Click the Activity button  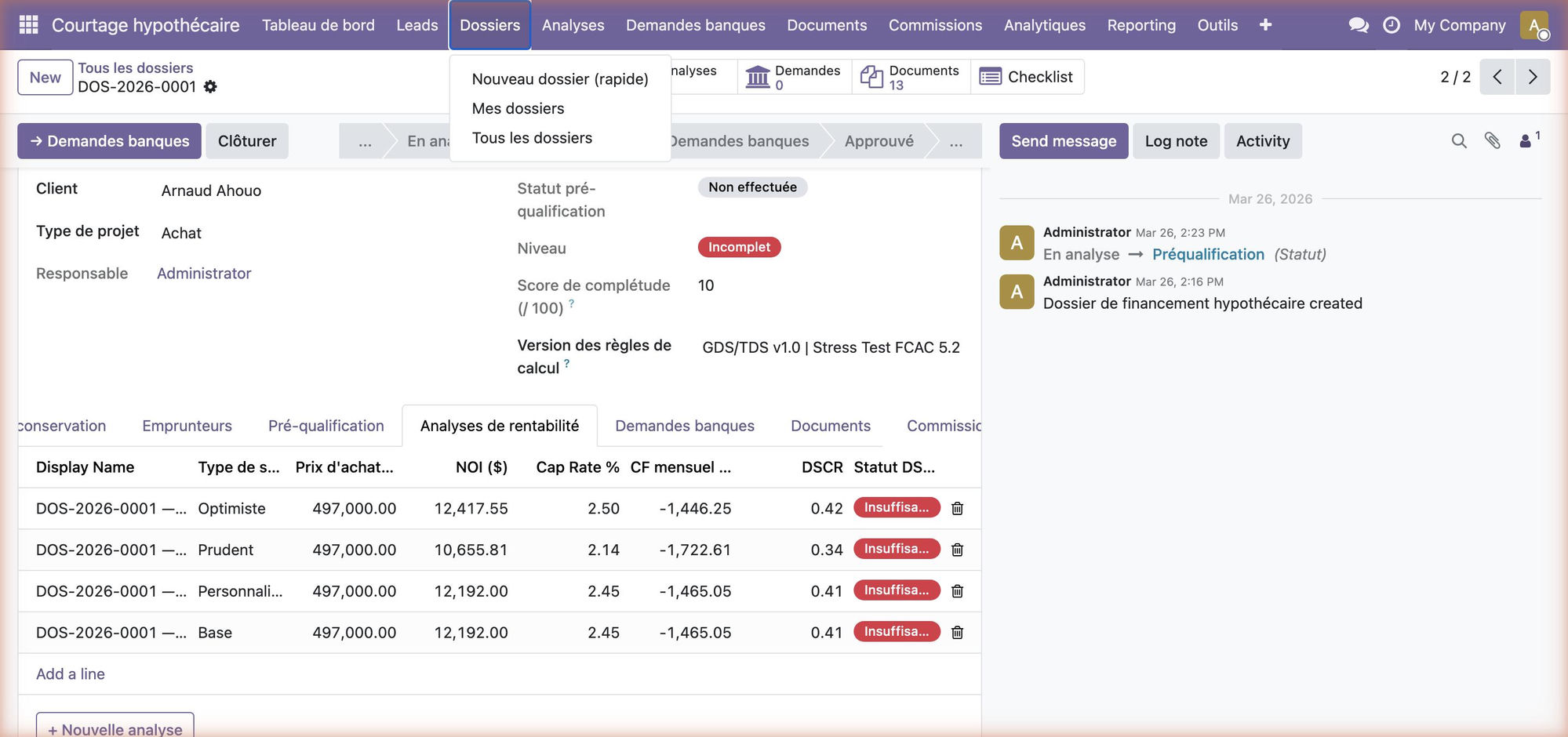(1262, 141)
